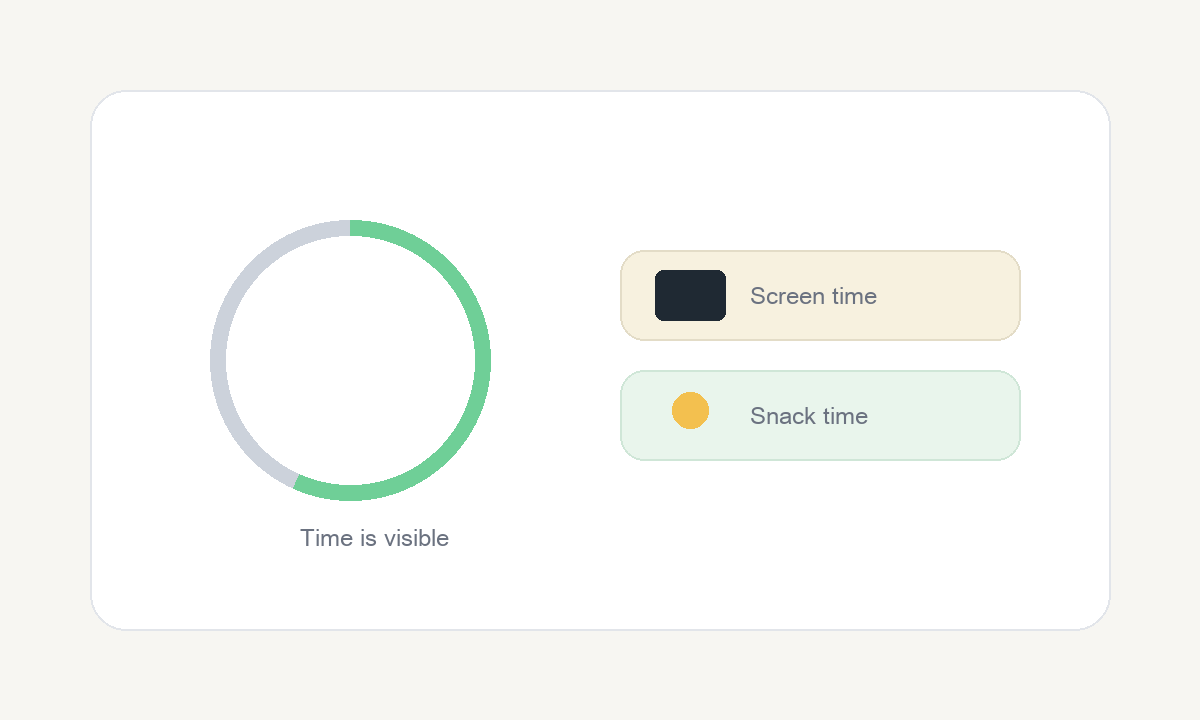Click the word "visible" under the timer
The width and height of the screenshot is (1200, 720).
[415, 538]
